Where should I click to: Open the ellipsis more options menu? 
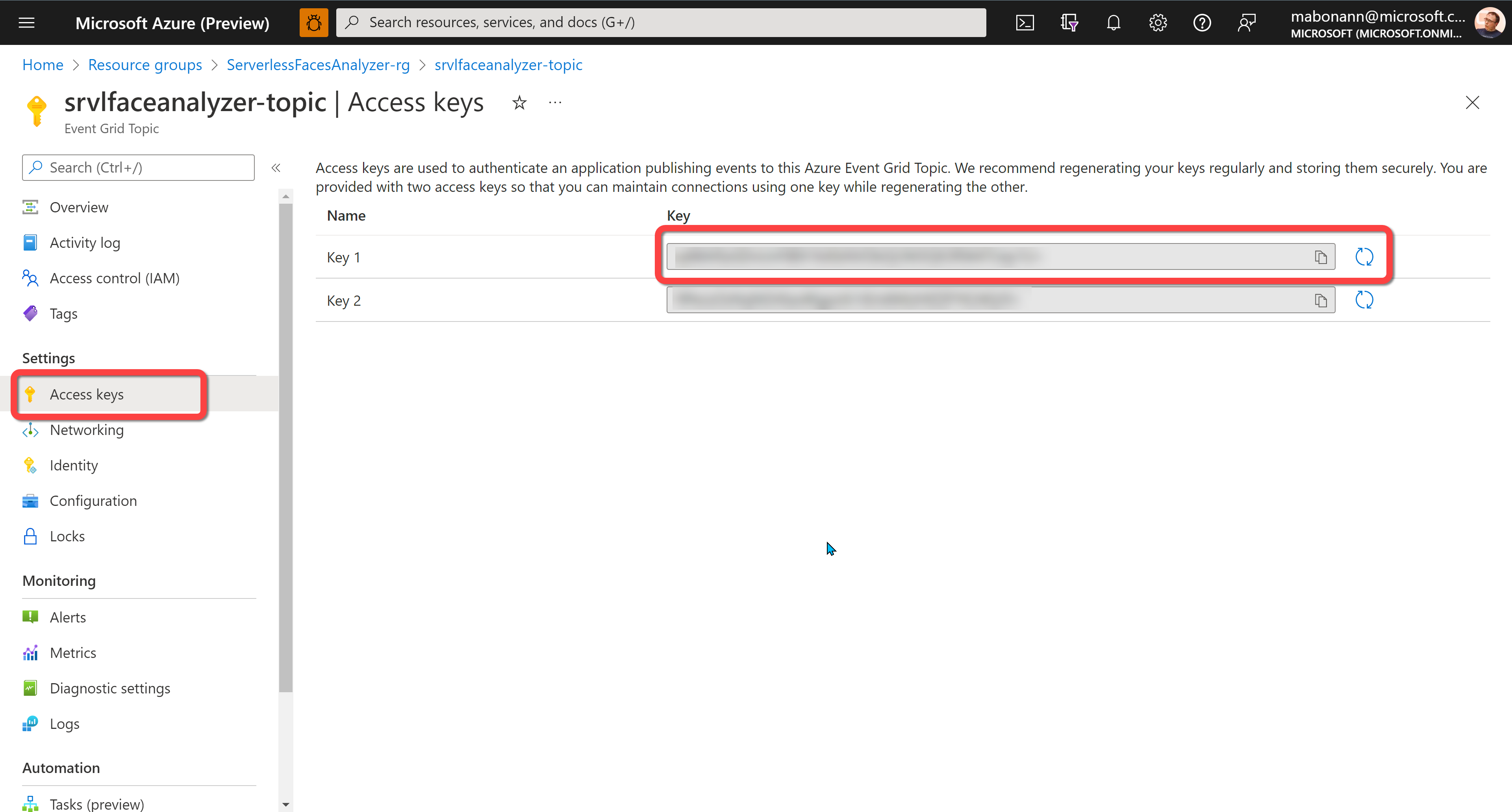[x=555, y=103]
